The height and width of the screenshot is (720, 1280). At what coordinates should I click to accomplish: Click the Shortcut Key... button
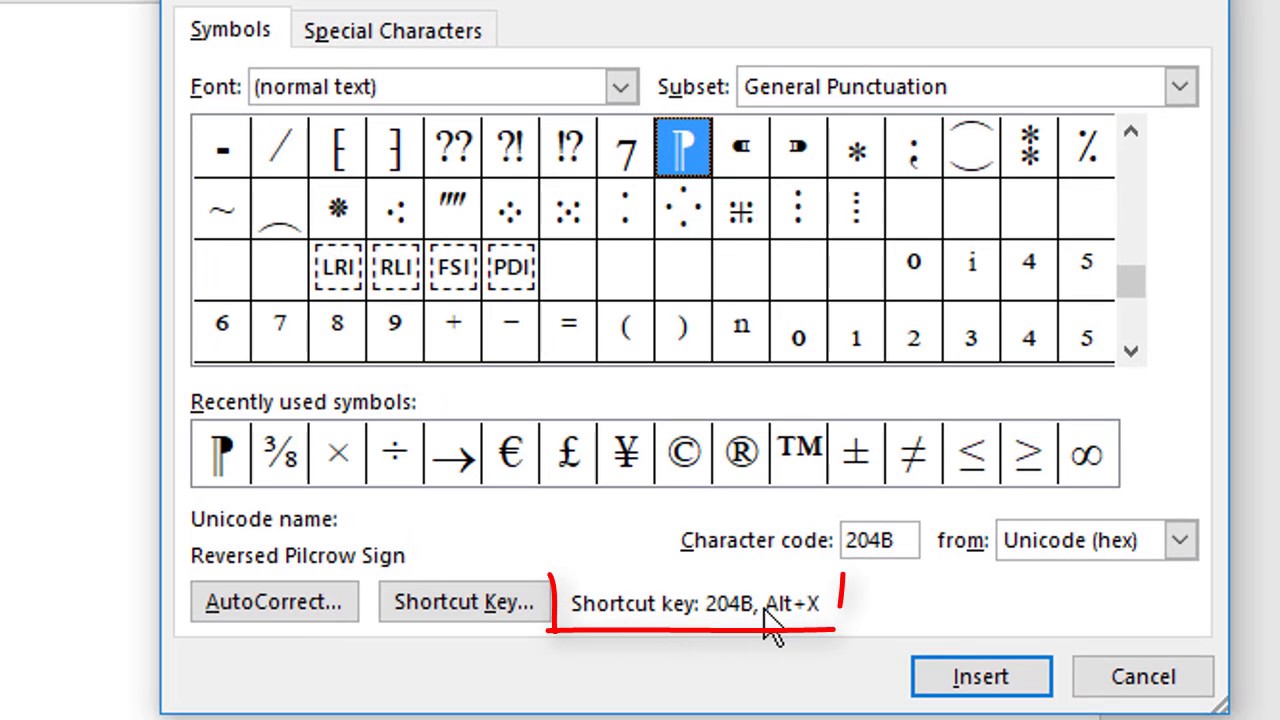tap(464, 602)
